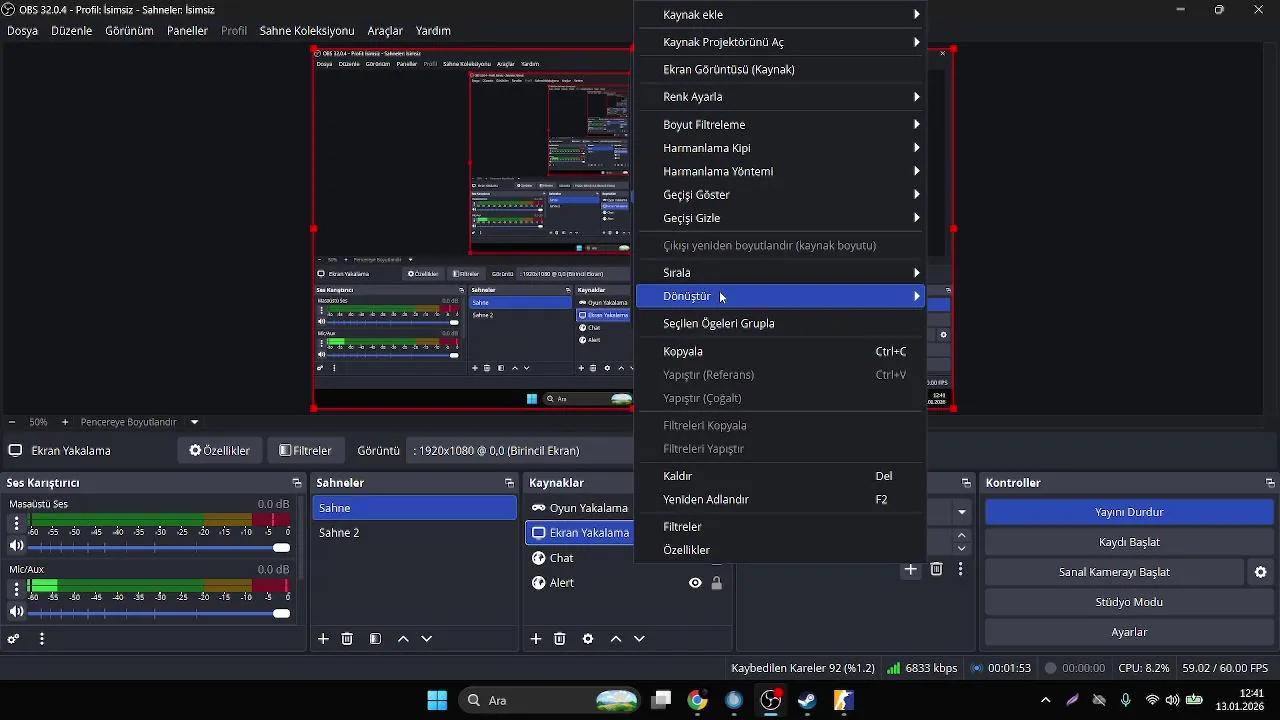Toggle lock for Alert source
The image size is (1280, 720).
point(717,583)
